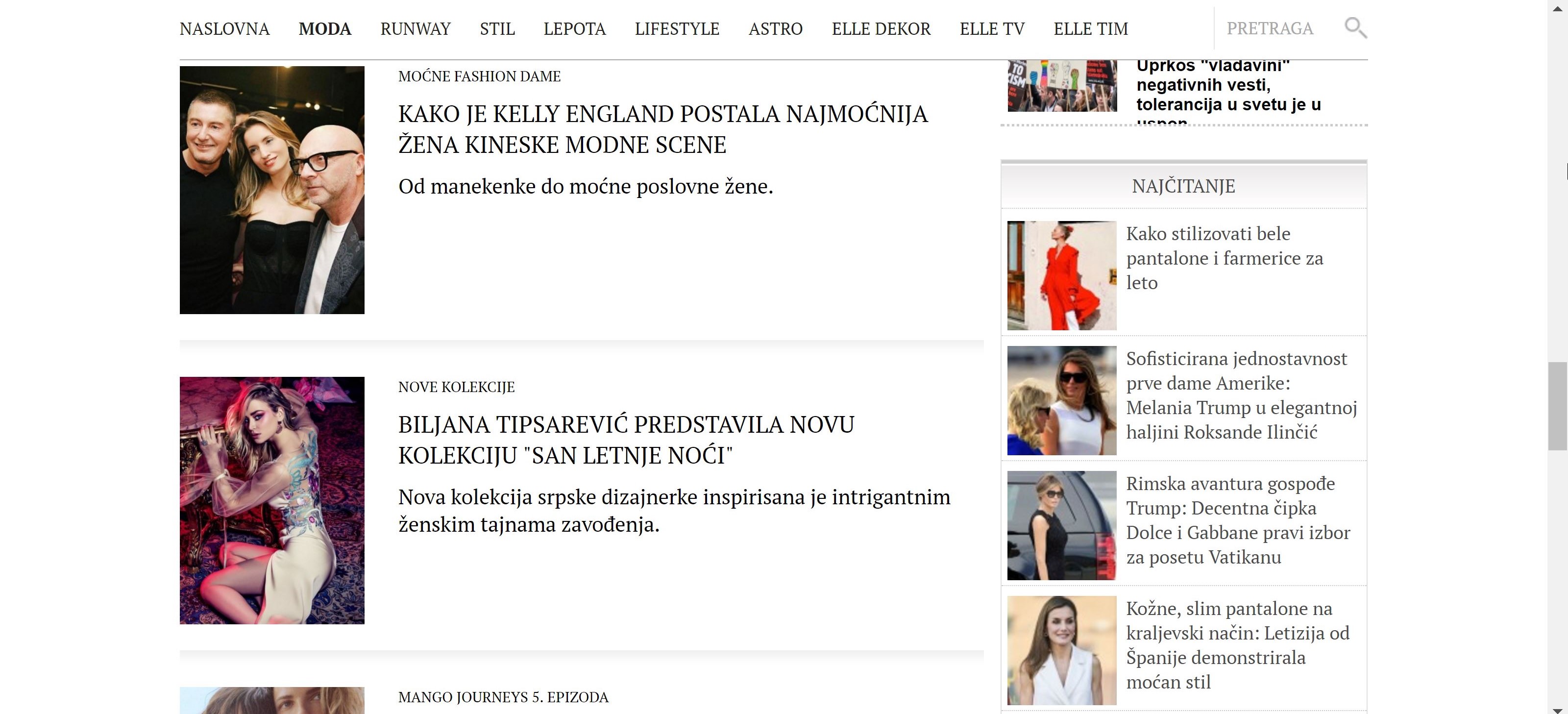Click the protest photo thumbnail in sidebar
1568x714 pixels.
(x=1062, y=86)
